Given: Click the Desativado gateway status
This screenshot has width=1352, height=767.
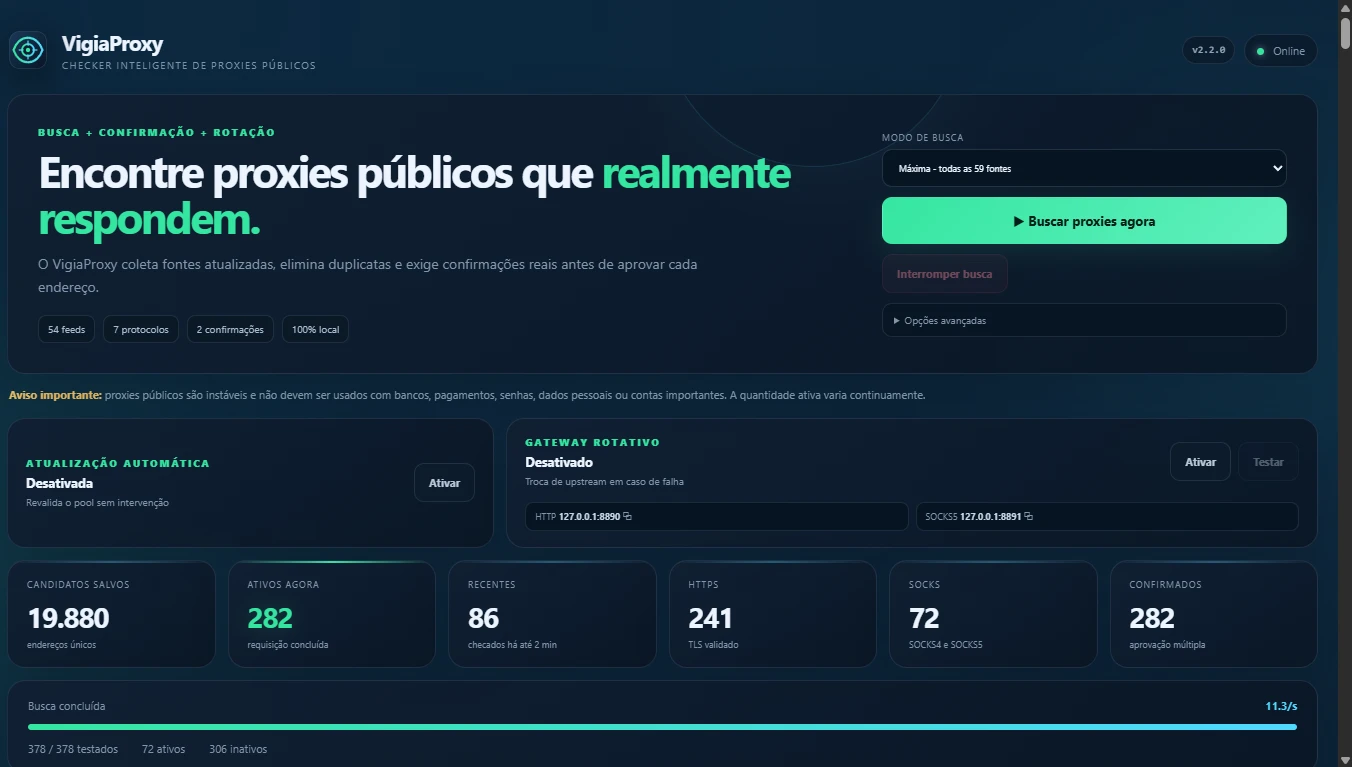Looking at the screenshot, I should [x=559, y=462].
